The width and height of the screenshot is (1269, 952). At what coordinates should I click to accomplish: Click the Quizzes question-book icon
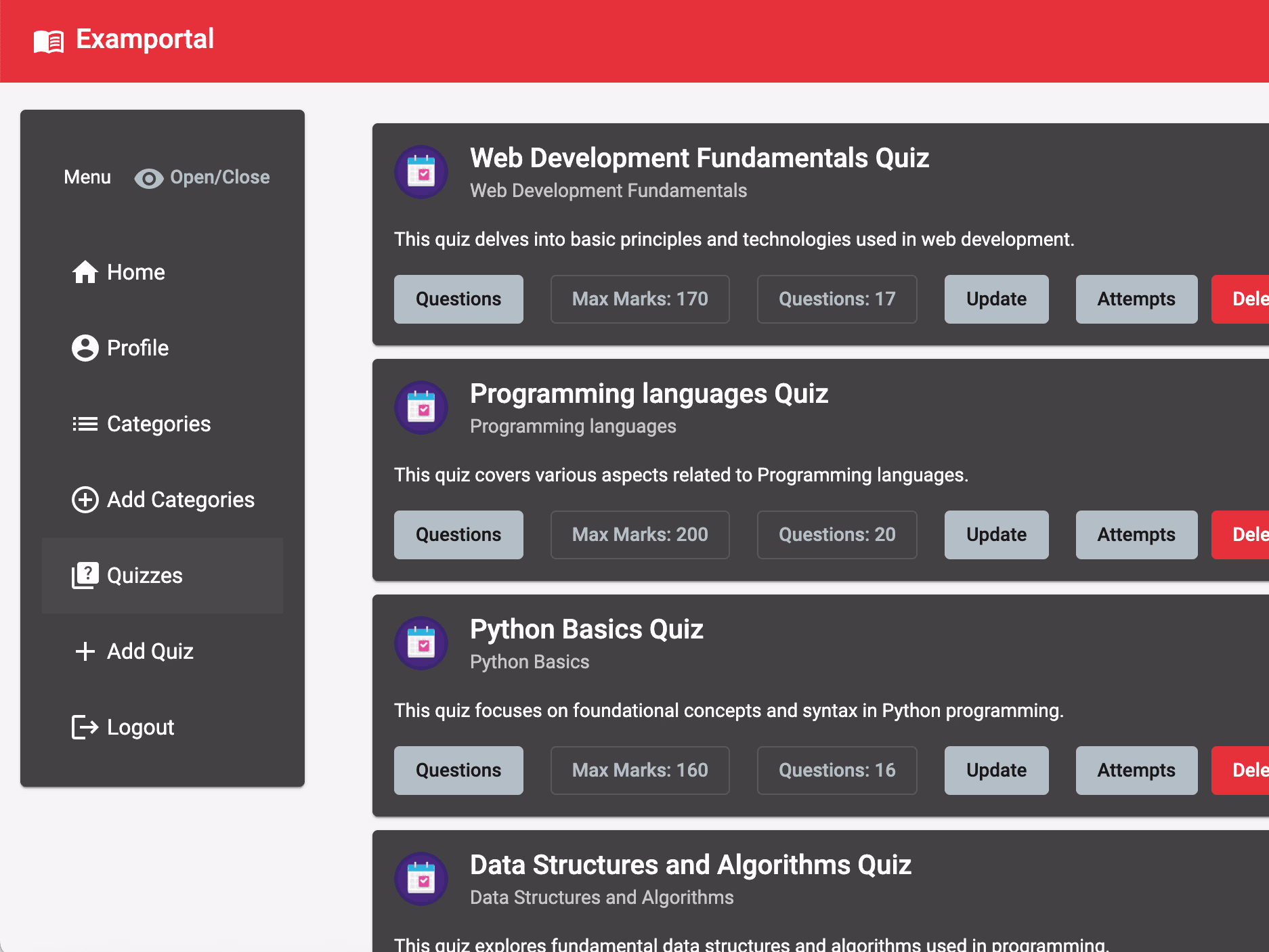click(85, 576)
